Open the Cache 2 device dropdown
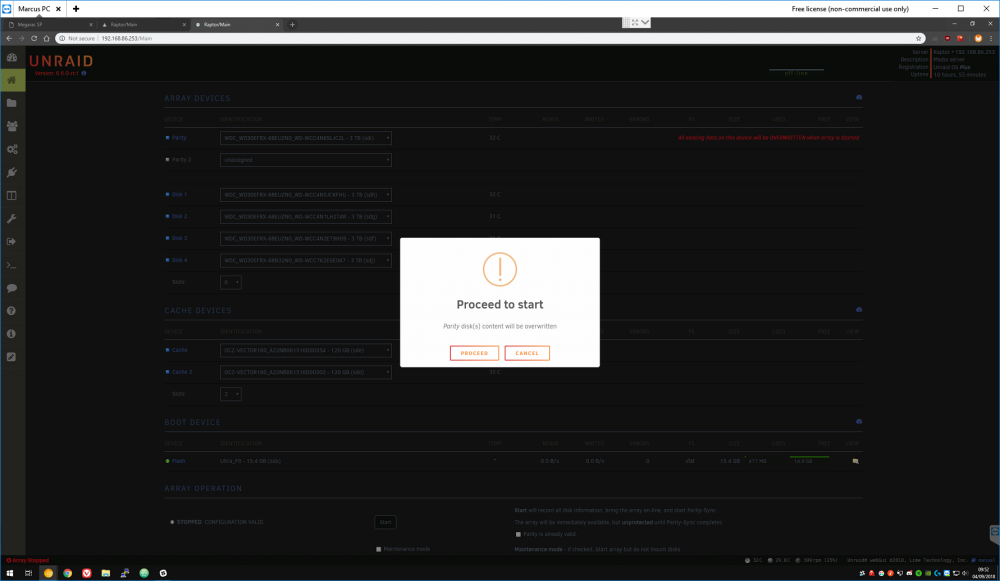 (305, 372)
